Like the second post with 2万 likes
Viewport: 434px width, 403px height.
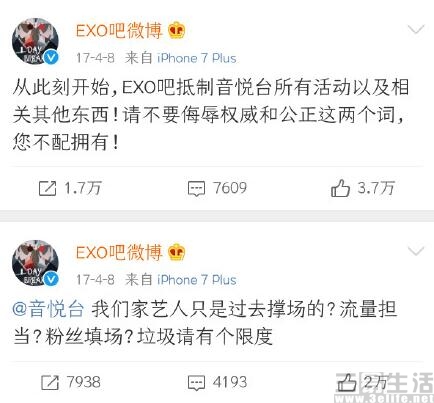point(347,382)
